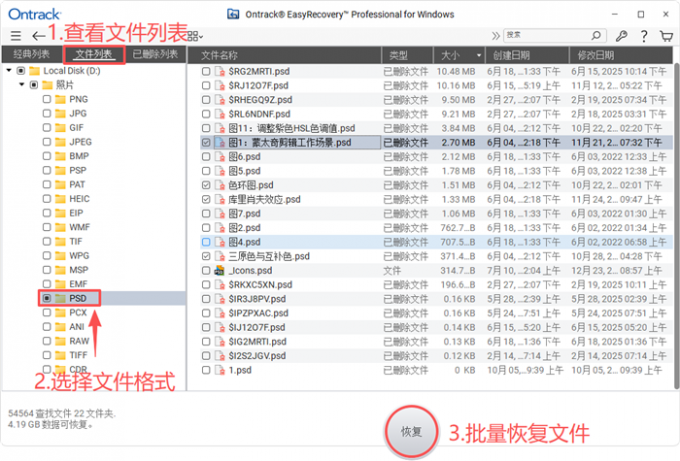680x461 pixels.
Task: Open help question mark icon
Action: (x=644, y=36)
